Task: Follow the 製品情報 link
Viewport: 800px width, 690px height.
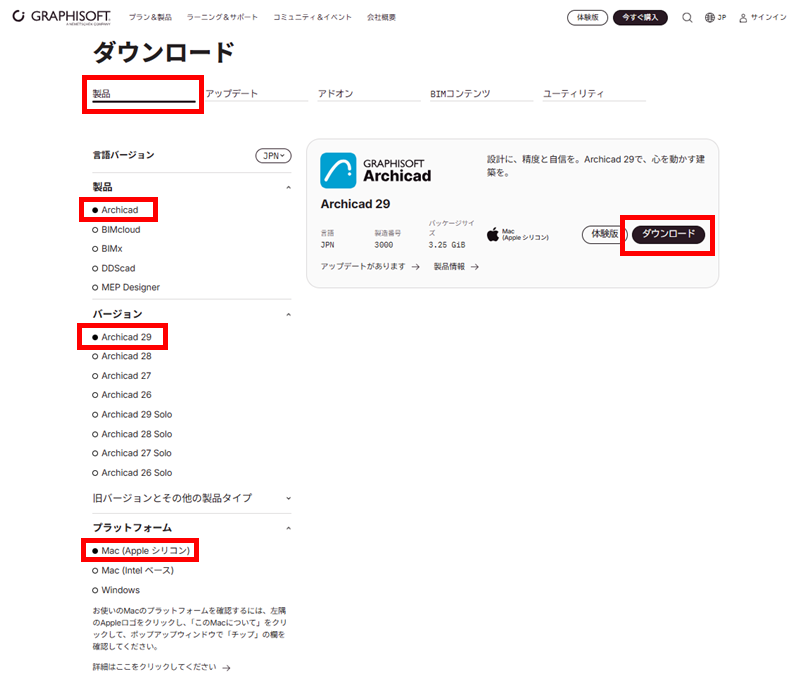Action: click(456, 266)
